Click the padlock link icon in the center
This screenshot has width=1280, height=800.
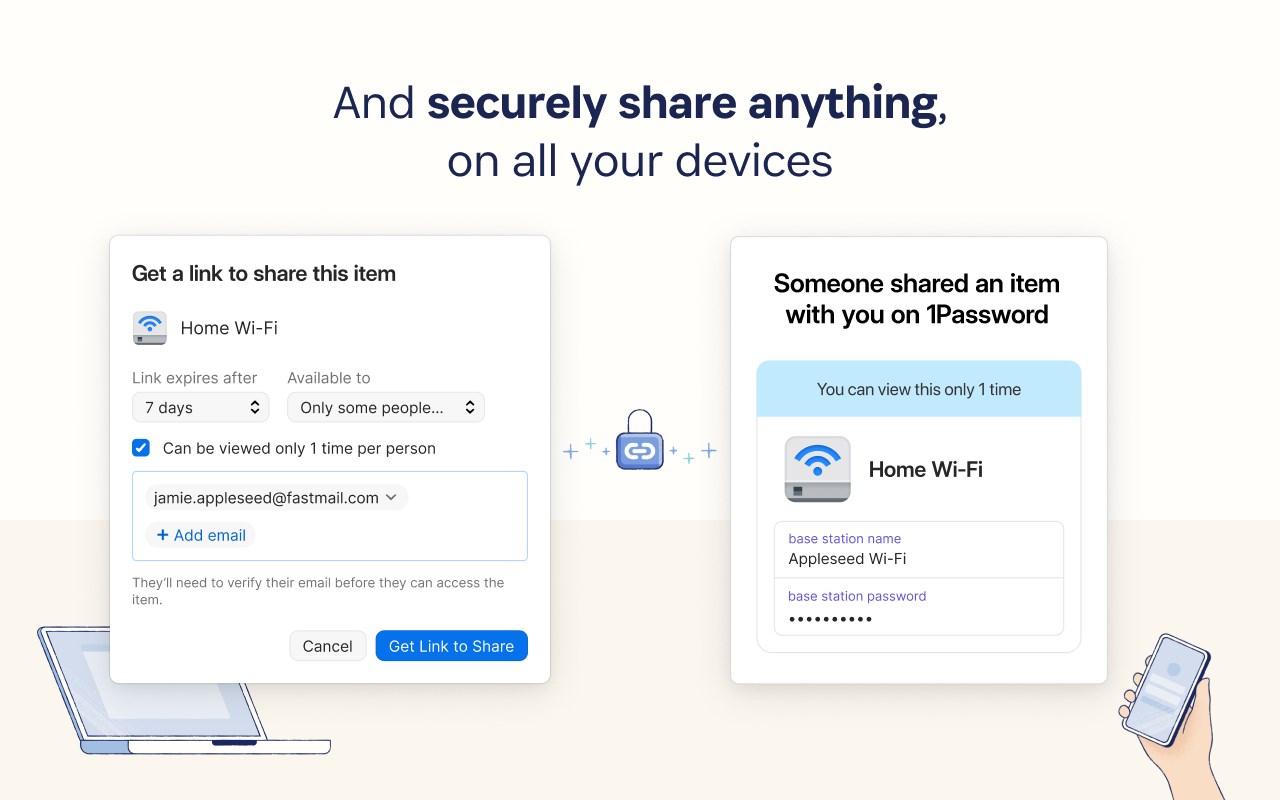(640, 441)
